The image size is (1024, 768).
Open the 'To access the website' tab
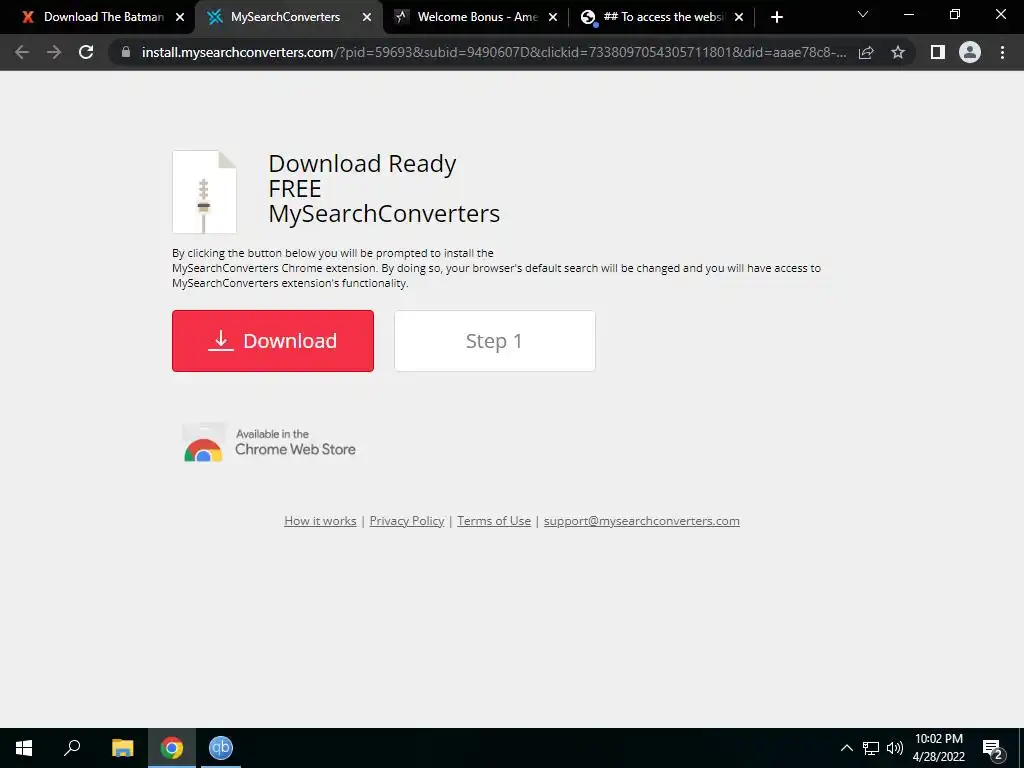coord(663,18)
